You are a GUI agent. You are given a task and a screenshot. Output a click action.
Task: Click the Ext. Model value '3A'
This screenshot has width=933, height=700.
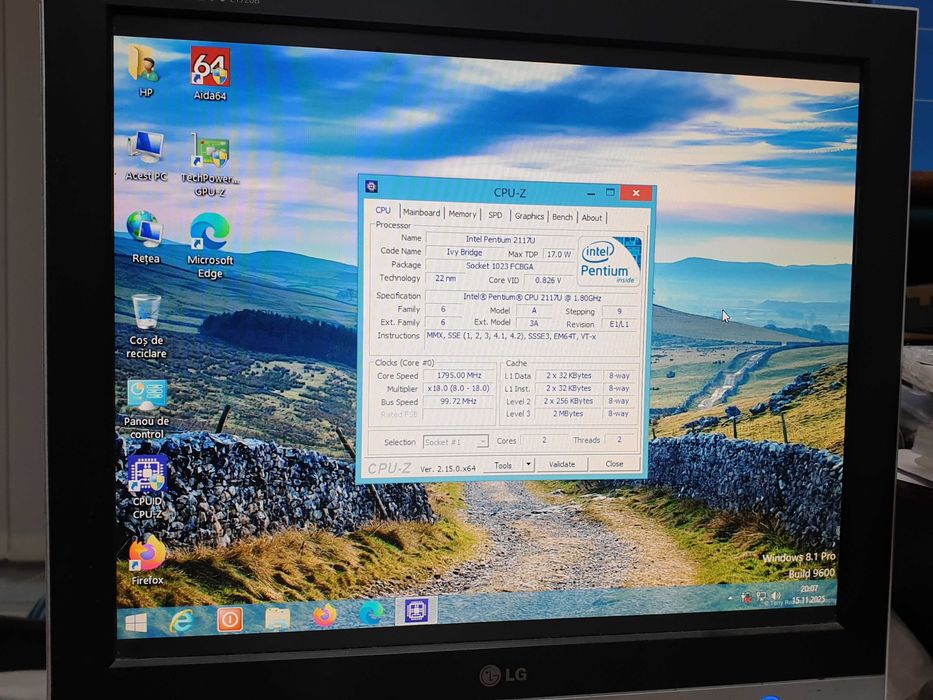tap(534, 323)
